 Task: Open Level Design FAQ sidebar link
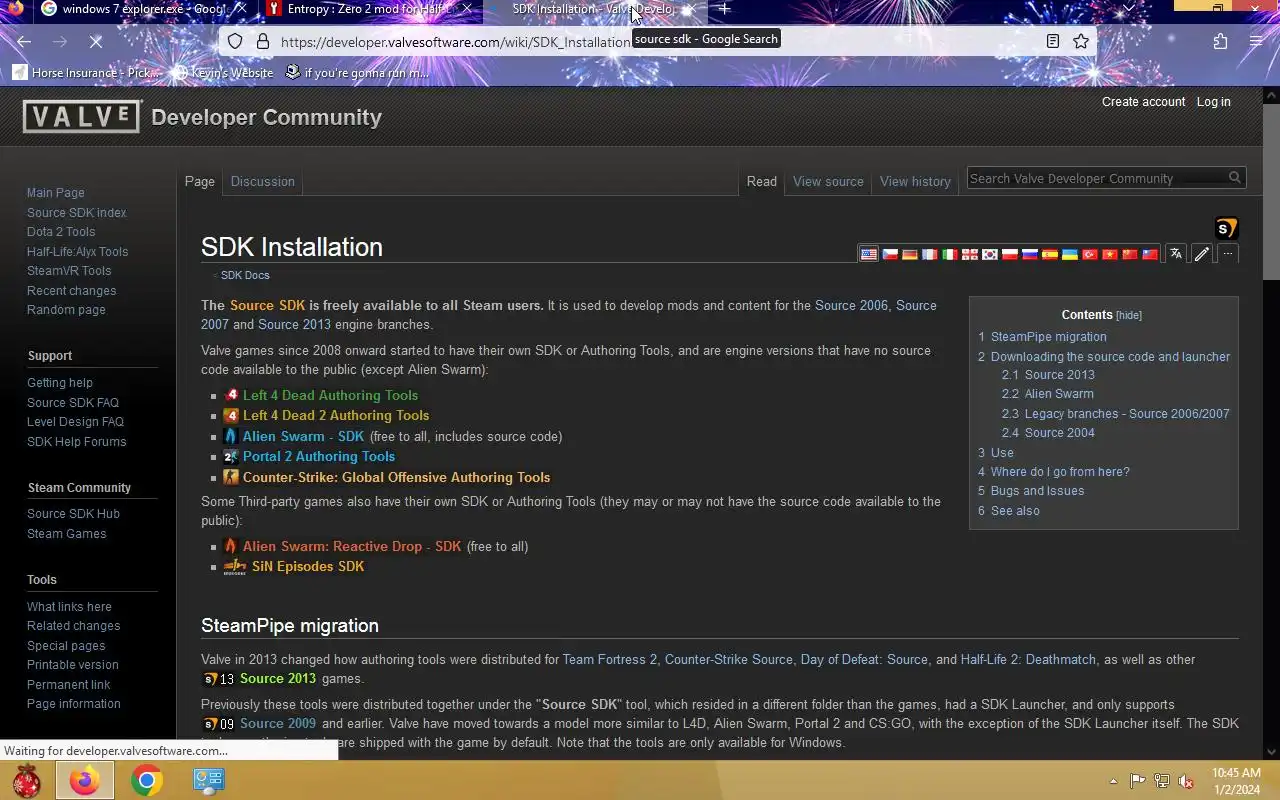[75, 422]
